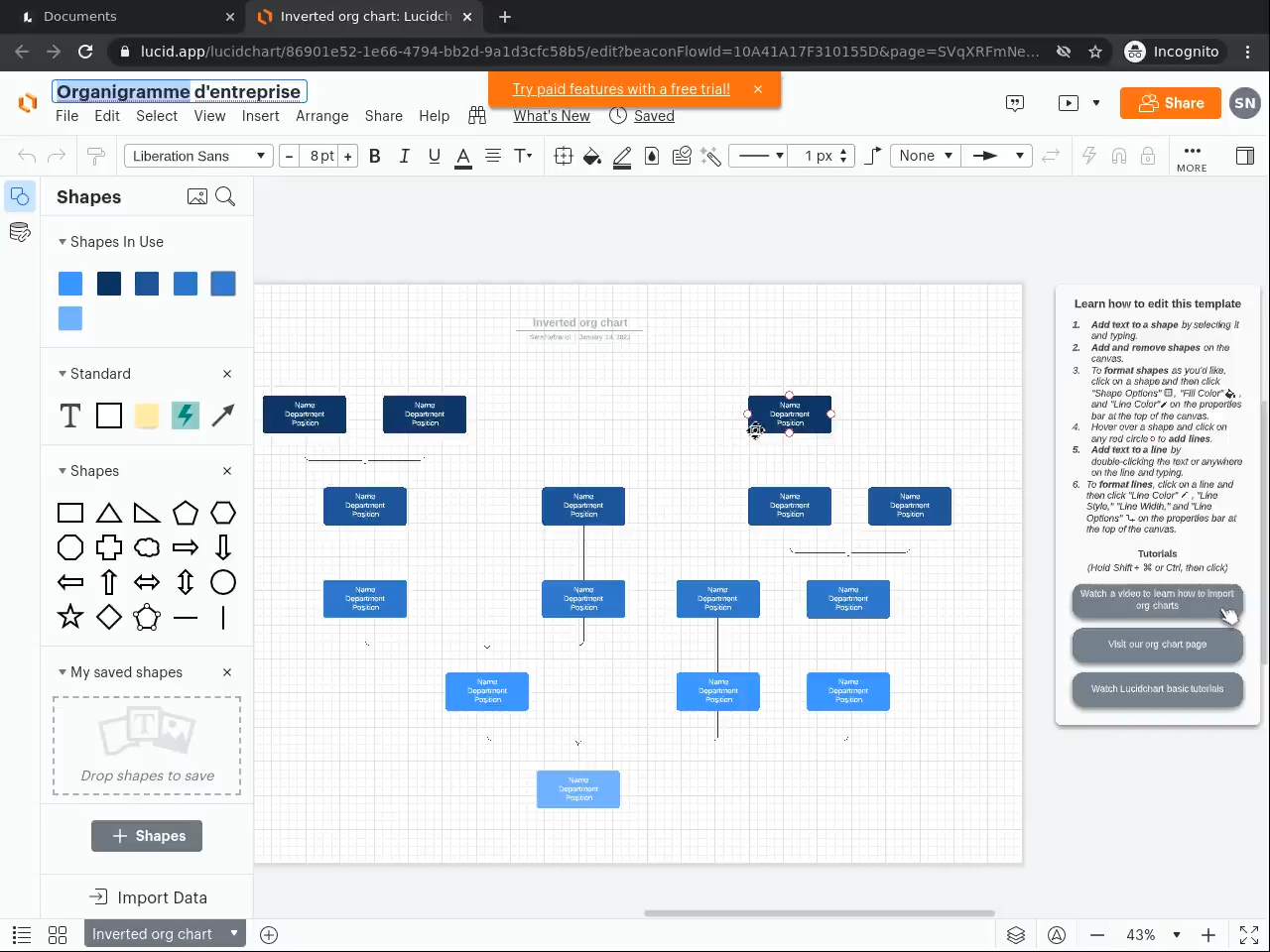
Task: Collapse the Standard shapes section
Action: click(x=63, y=374)
